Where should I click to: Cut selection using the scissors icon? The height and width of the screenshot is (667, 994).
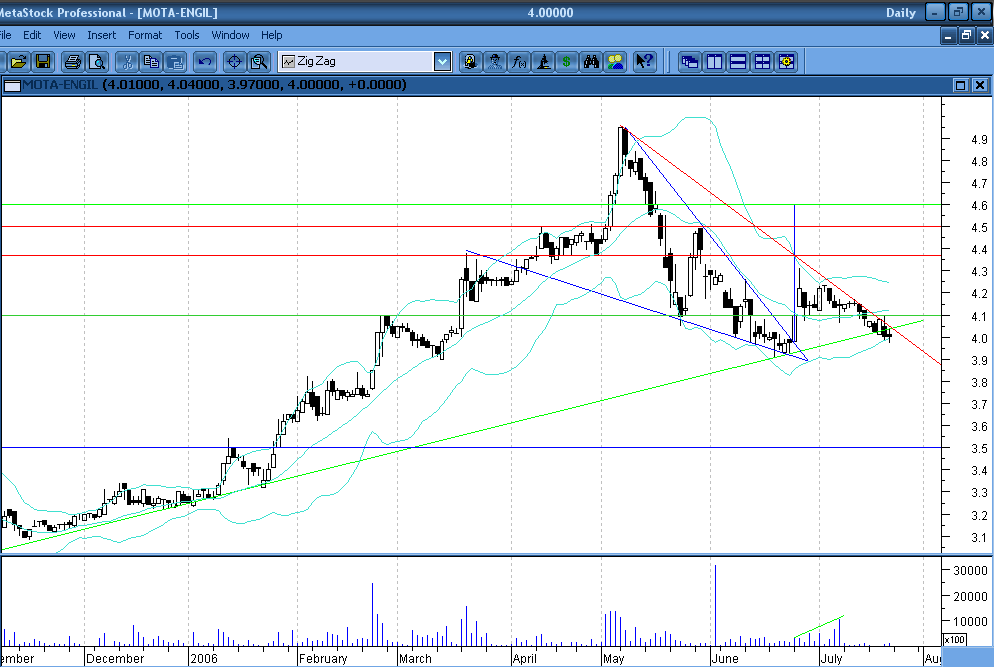coord(127,62)
